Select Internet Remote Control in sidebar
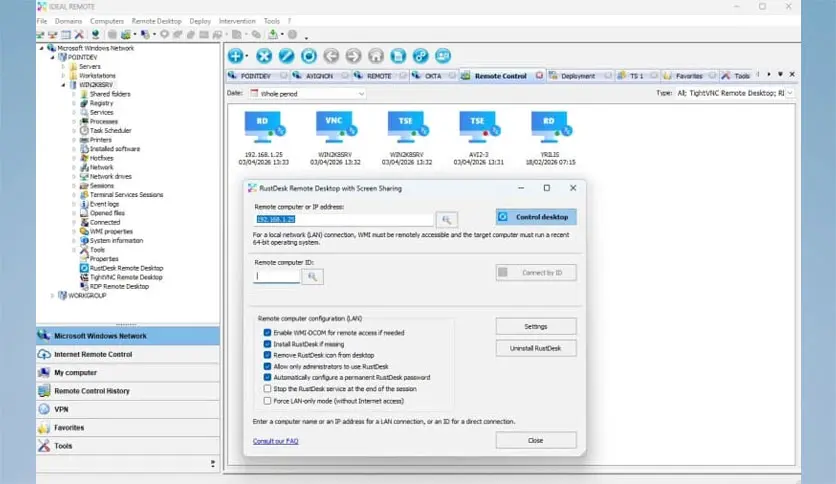This screenshot has width=836, height=484. click(x=128, y=354)
